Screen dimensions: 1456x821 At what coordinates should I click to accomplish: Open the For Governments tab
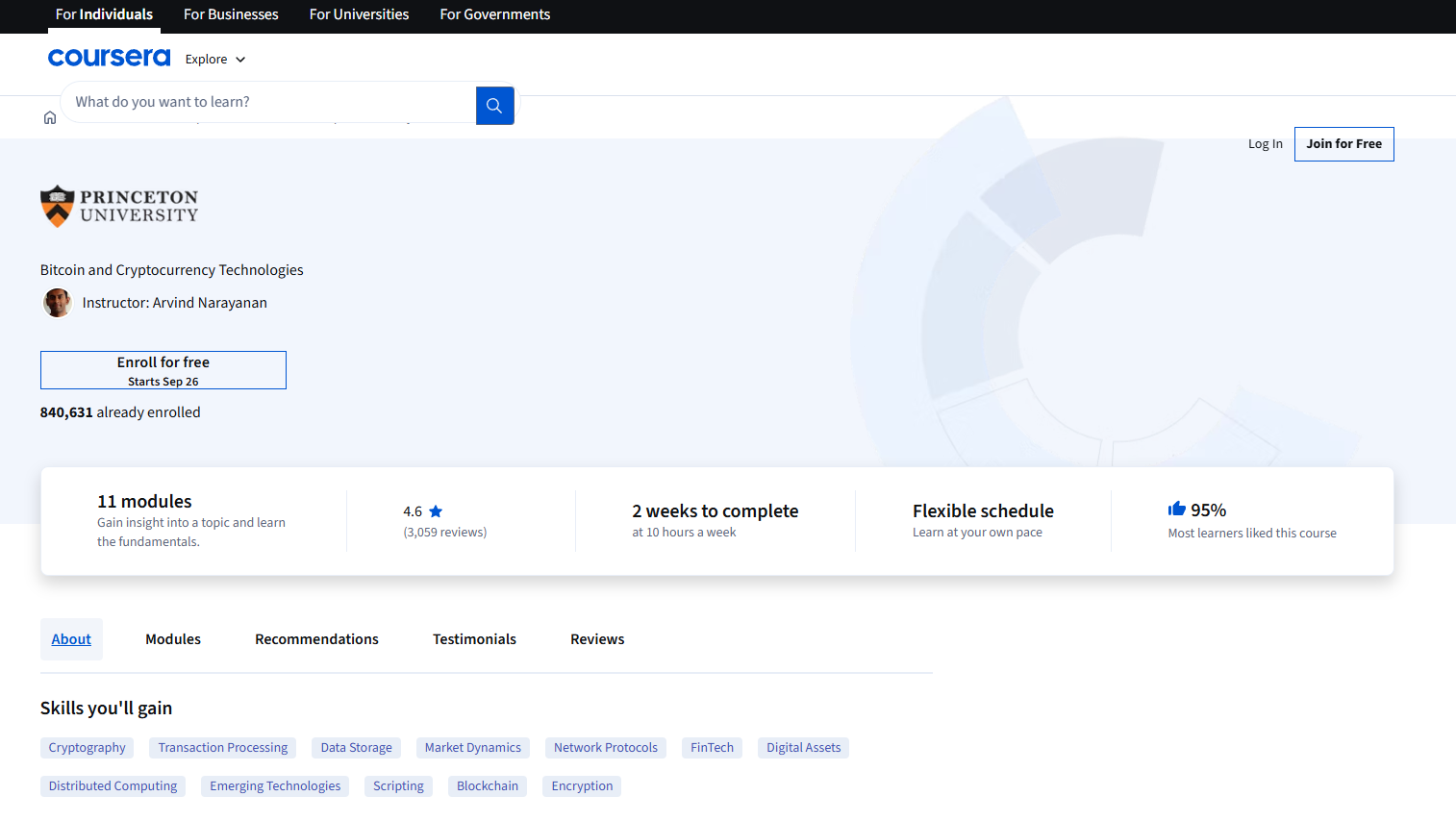pos(495,14)
